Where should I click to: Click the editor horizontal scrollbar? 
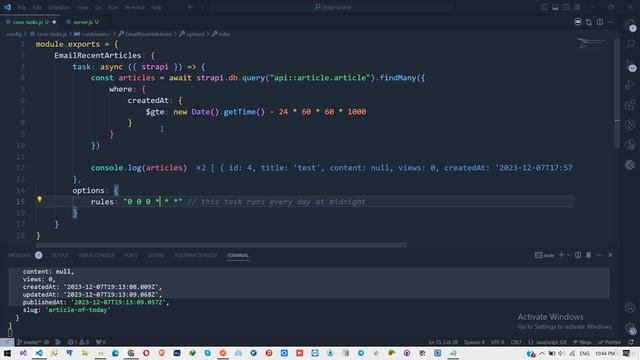(221, 245)
